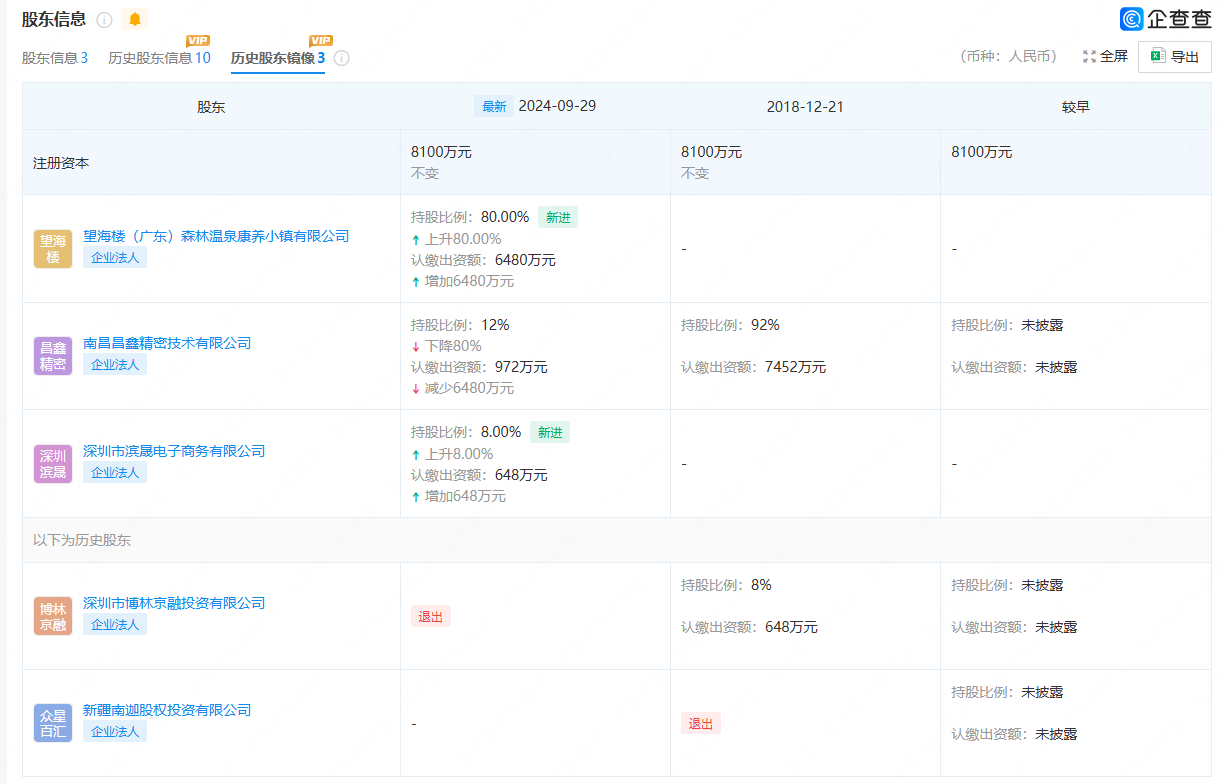Click 648万元 in 博林京融 row
1222x784 pixels.
[x=791, y=627]
